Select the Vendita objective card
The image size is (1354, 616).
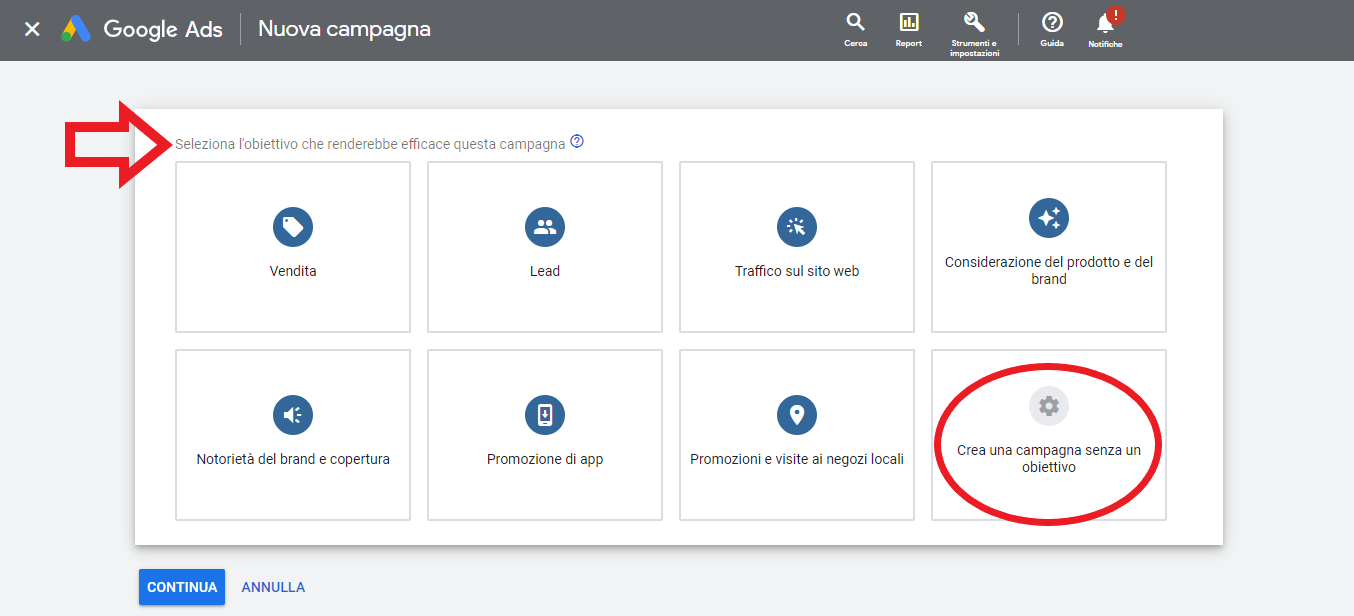293,246
